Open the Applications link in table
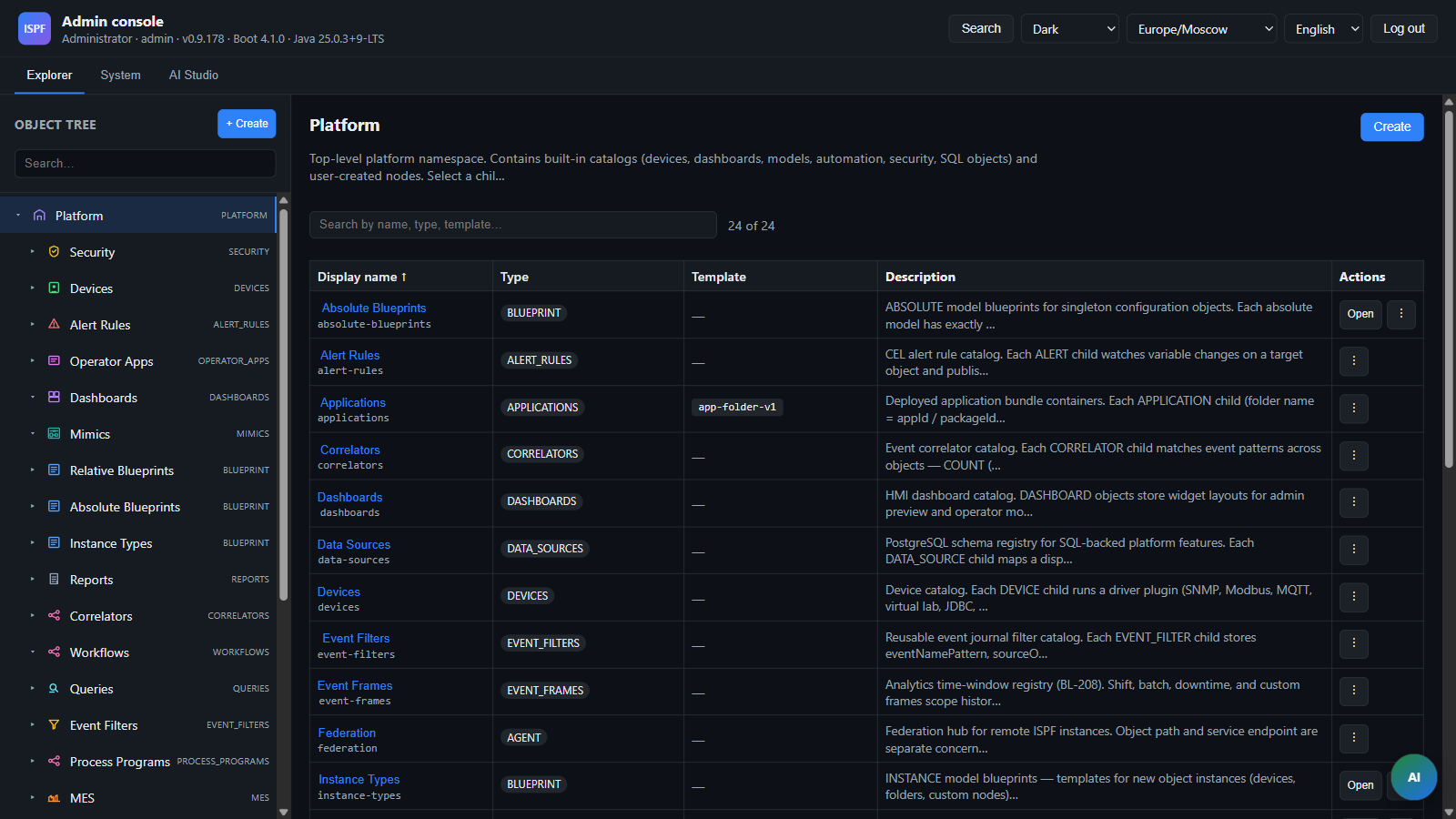1456x819 pixels. pos(353,402)
